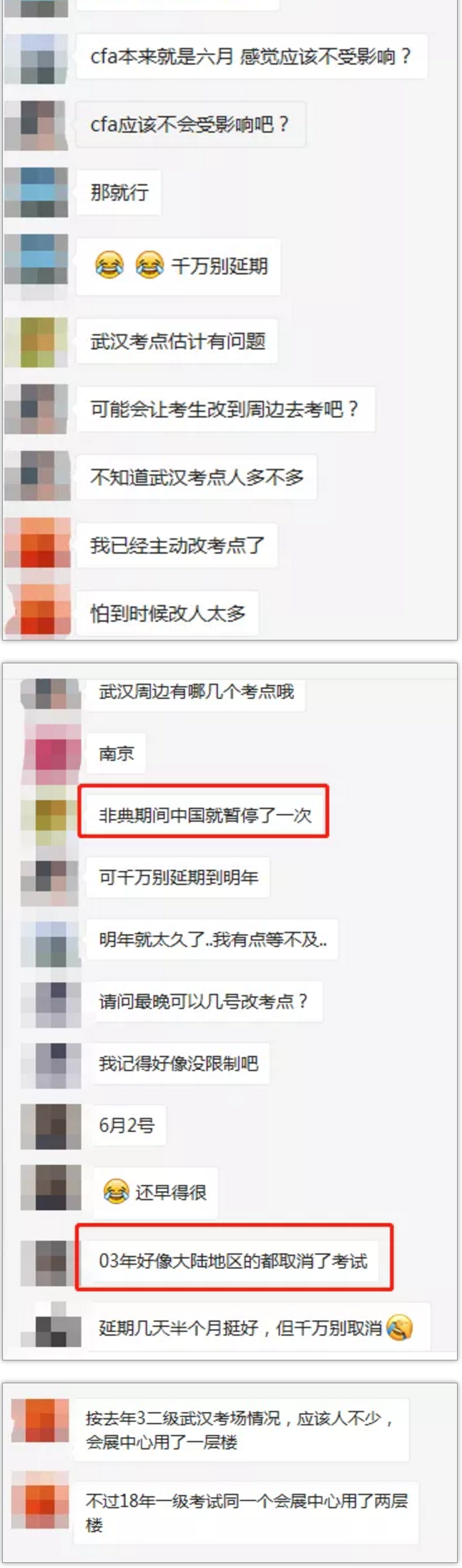Select the '不过18年一级考试同一个会展中心' message
Image resolution: width=462 pixels, height=1568 pixels.
pyautogui.click(x=247, y=1514)
